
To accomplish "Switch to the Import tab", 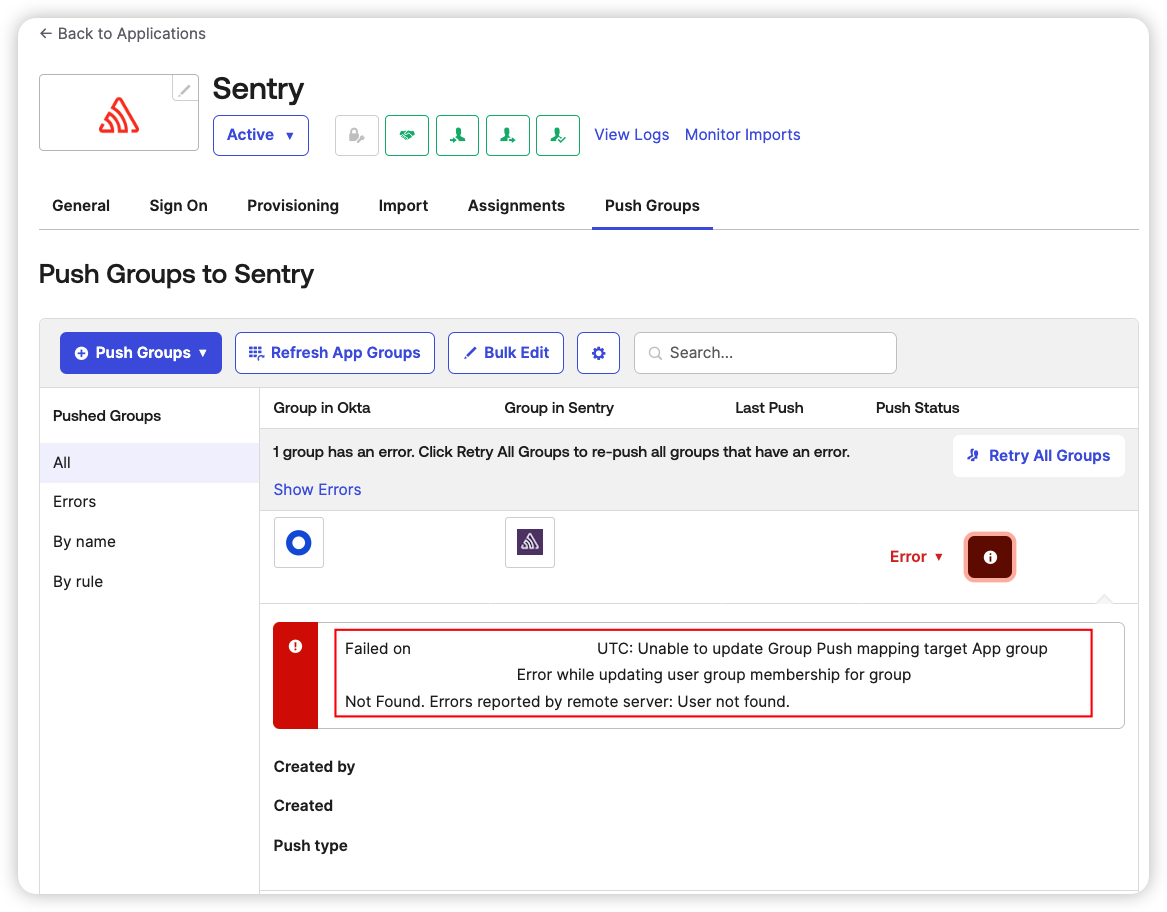I will point(403,205).
